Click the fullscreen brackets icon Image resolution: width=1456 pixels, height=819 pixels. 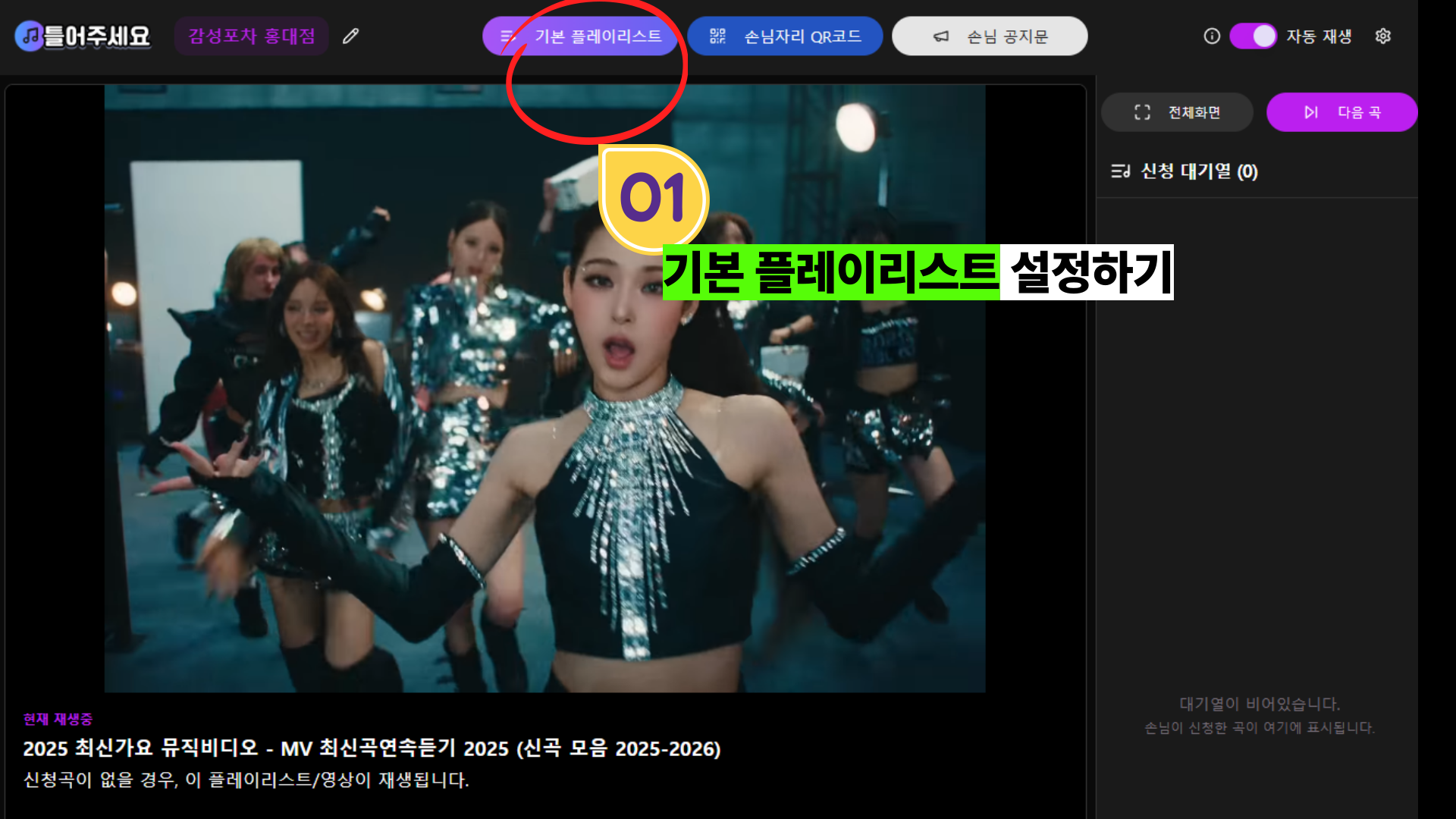pyautogui.click(x=1142, y=112)
